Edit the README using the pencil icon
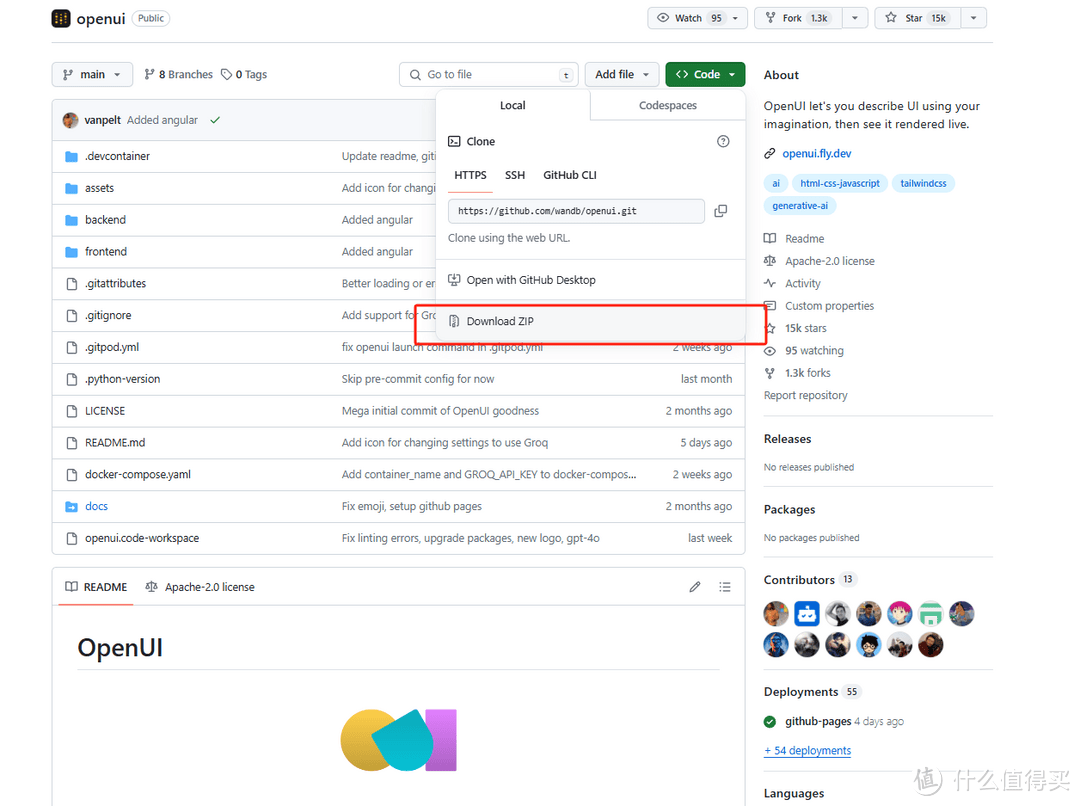Image resolution: width=1080 pixels, height=806 pixels. pos(695,587)
